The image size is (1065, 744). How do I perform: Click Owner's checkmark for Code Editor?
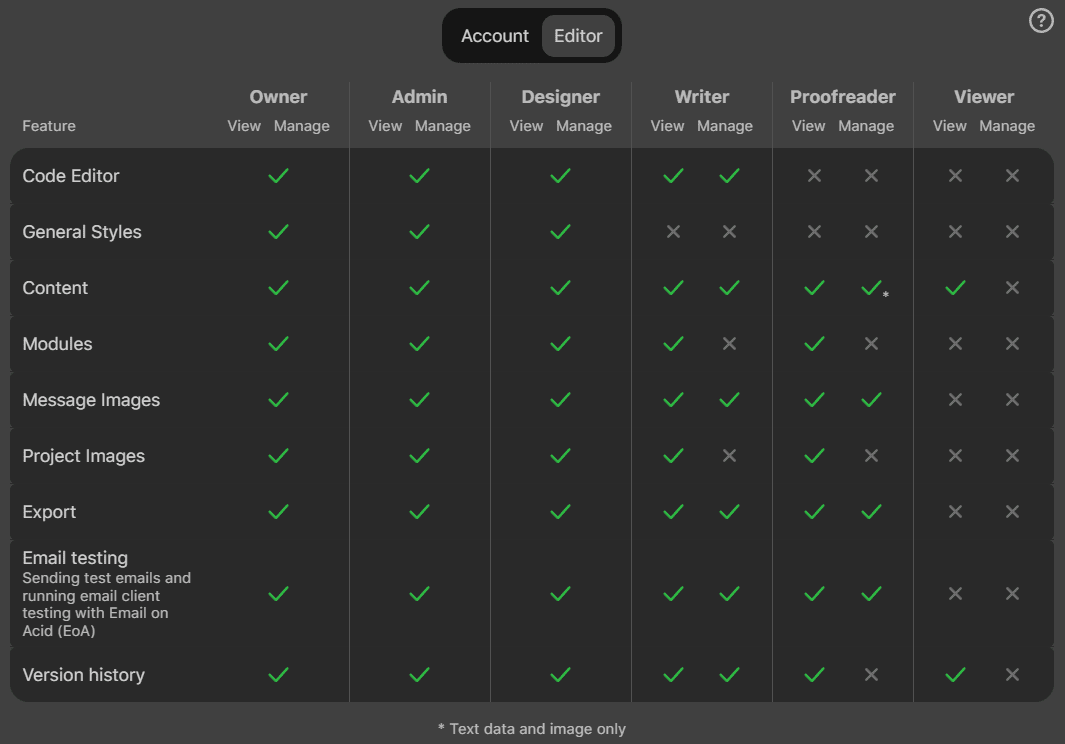(278, 176)
